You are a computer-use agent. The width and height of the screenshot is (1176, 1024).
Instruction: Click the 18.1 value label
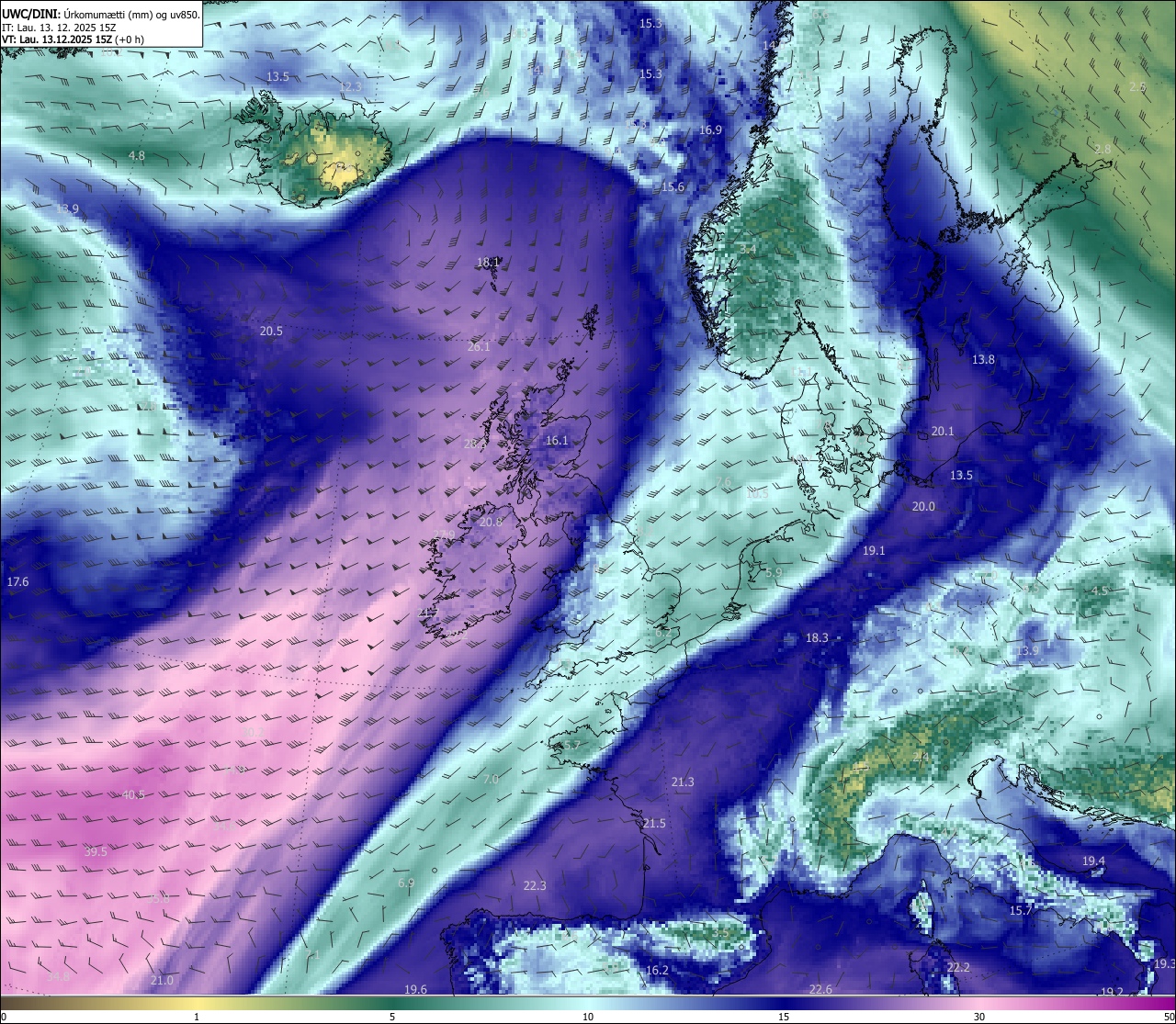[488, 262]
